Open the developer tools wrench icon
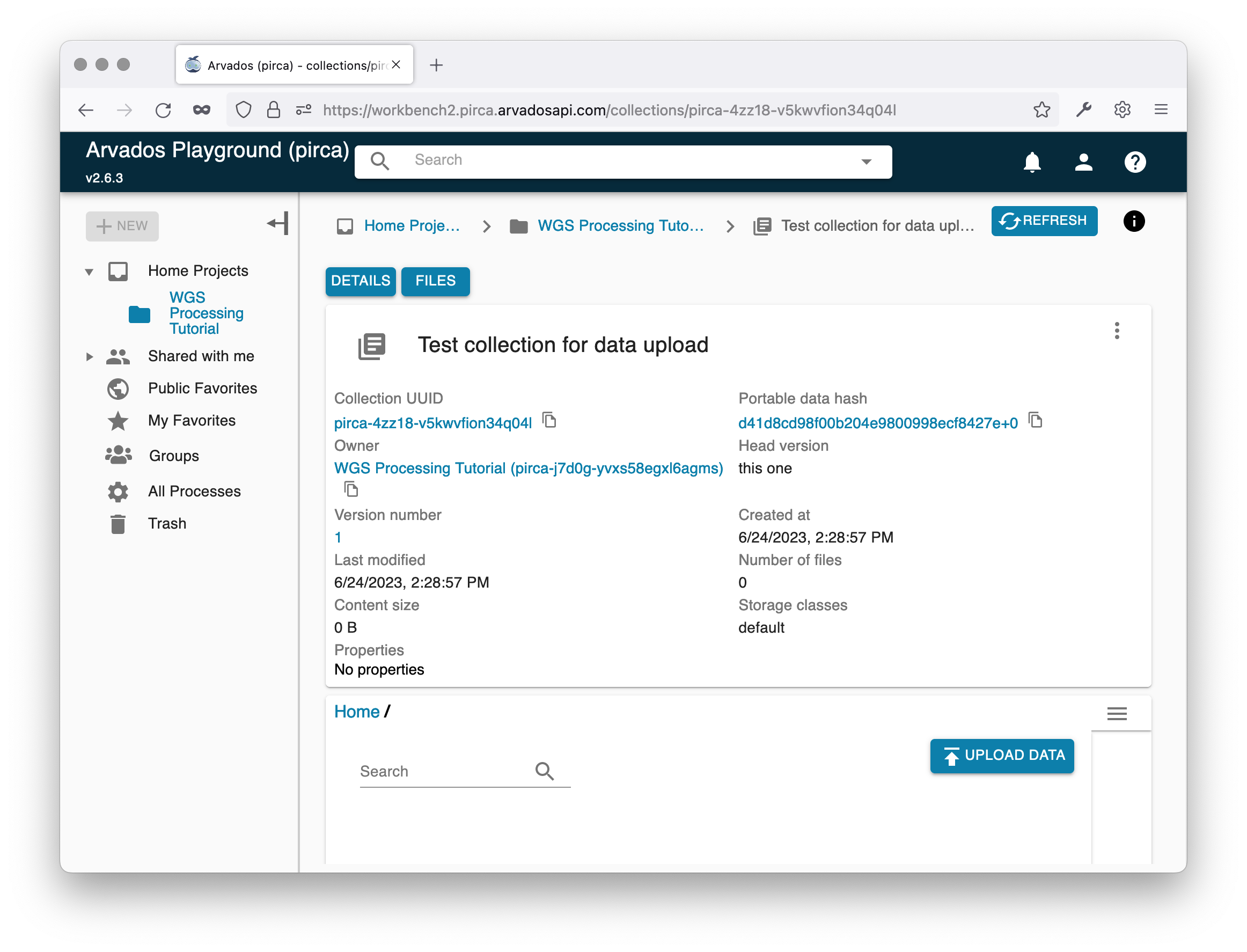1247x952 pixels. coord(1083,109)
